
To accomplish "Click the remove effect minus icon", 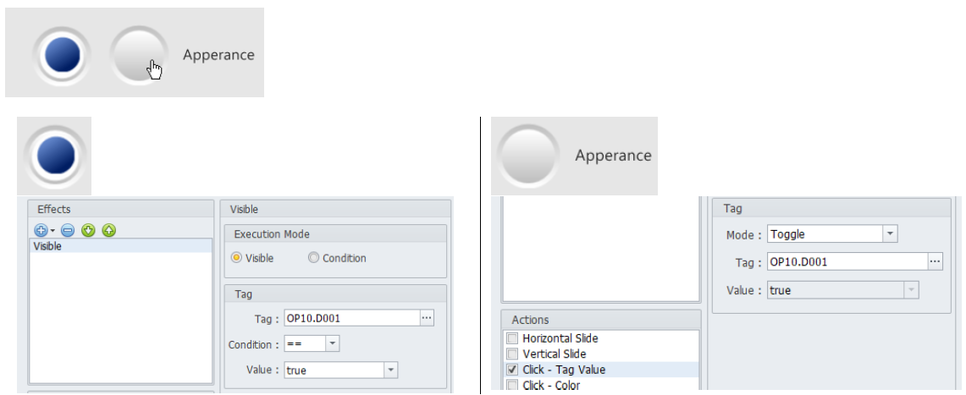I will click(68, 230).
